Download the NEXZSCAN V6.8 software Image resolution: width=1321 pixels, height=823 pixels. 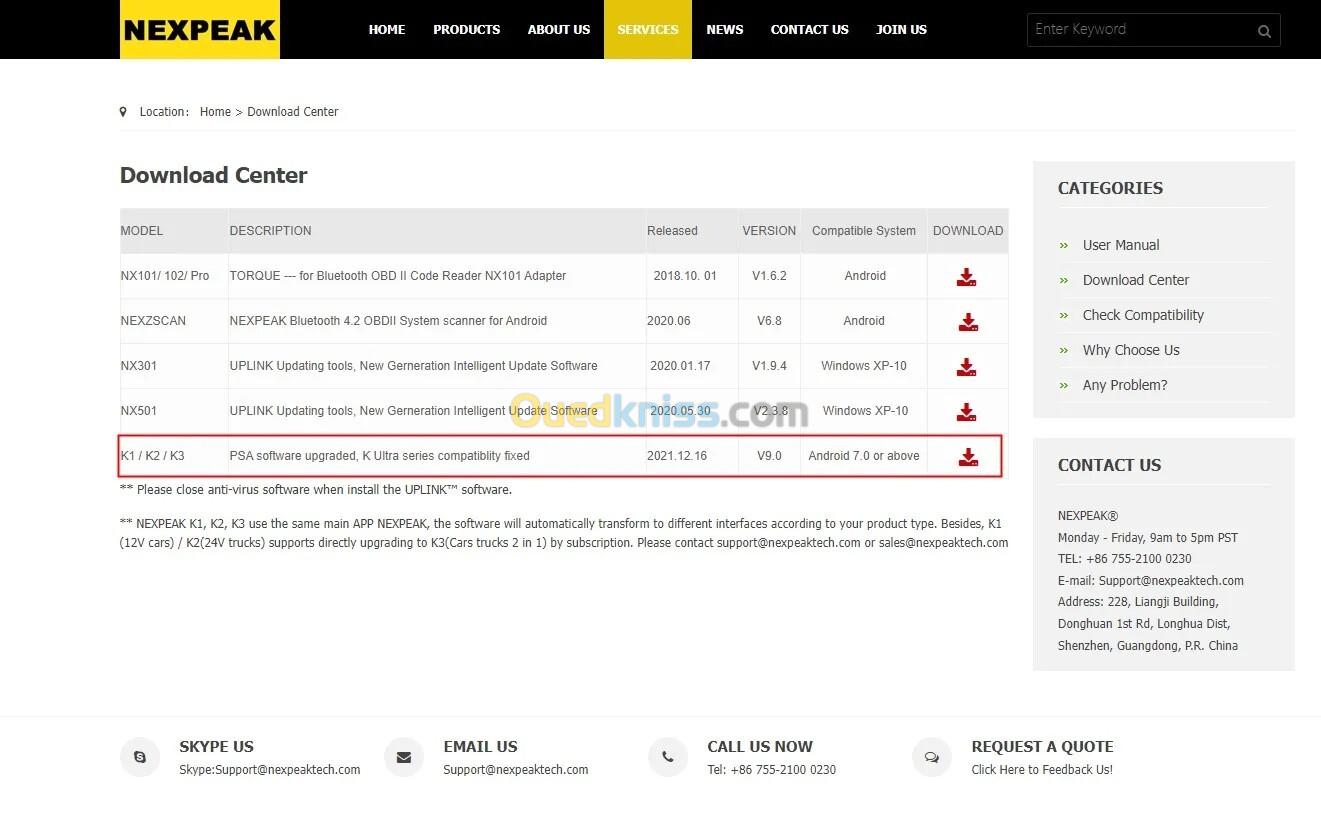pyautogui.click(x=967, y=322)
